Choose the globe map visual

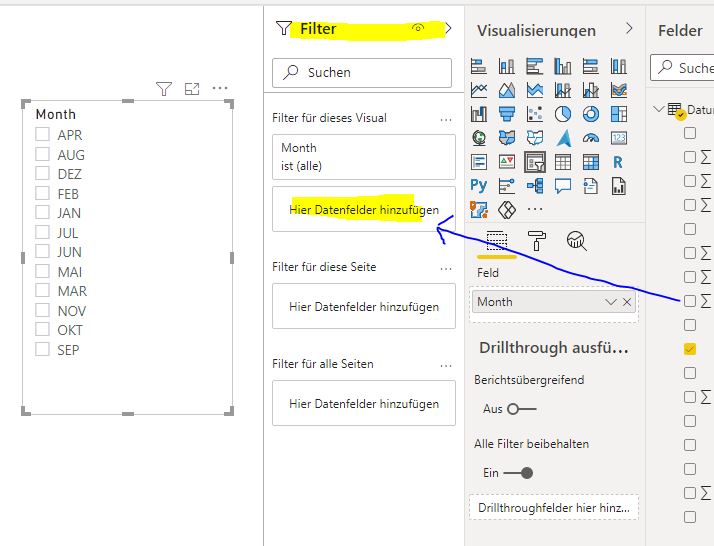click(x=479, y=138)
